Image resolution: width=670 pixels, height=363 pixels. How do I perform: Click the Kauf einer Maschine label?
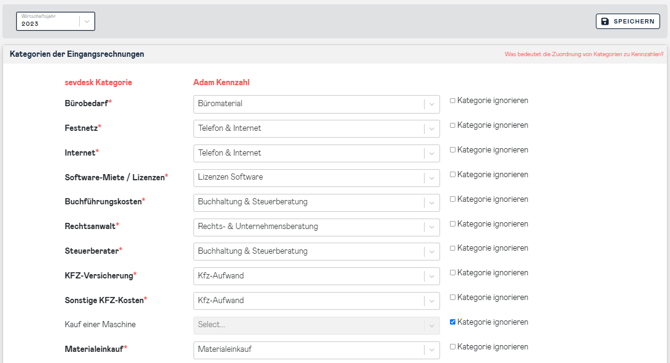(100, 325)
